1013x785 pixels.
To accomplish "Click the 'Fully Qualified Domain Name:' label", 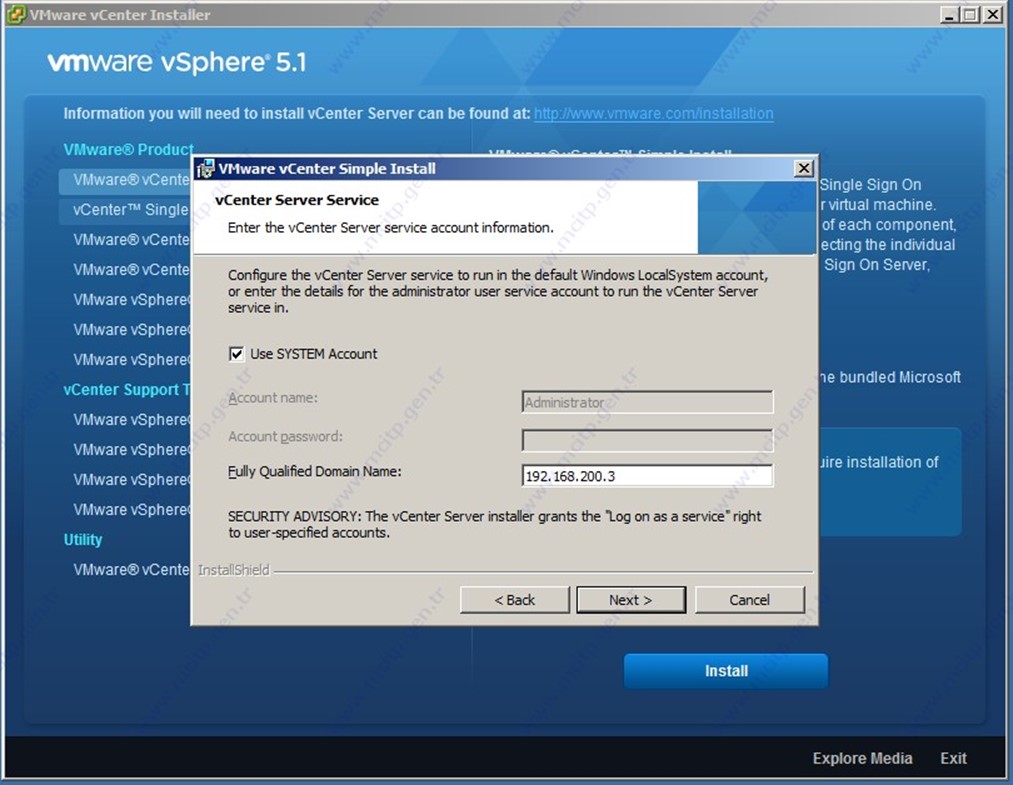I will point(315,472).
